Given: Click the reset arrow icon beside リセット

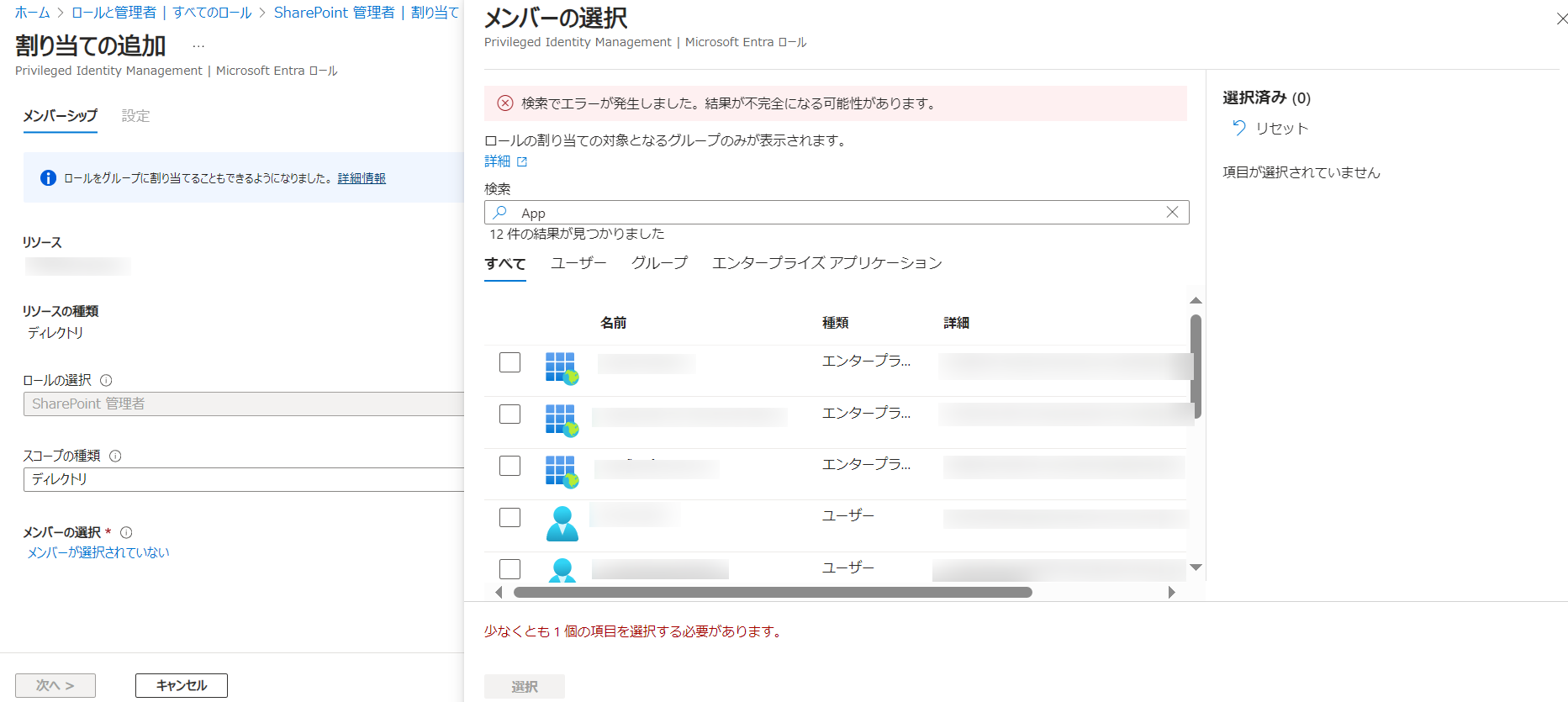Looking at the screenshot, I should tap(1238, 128).
